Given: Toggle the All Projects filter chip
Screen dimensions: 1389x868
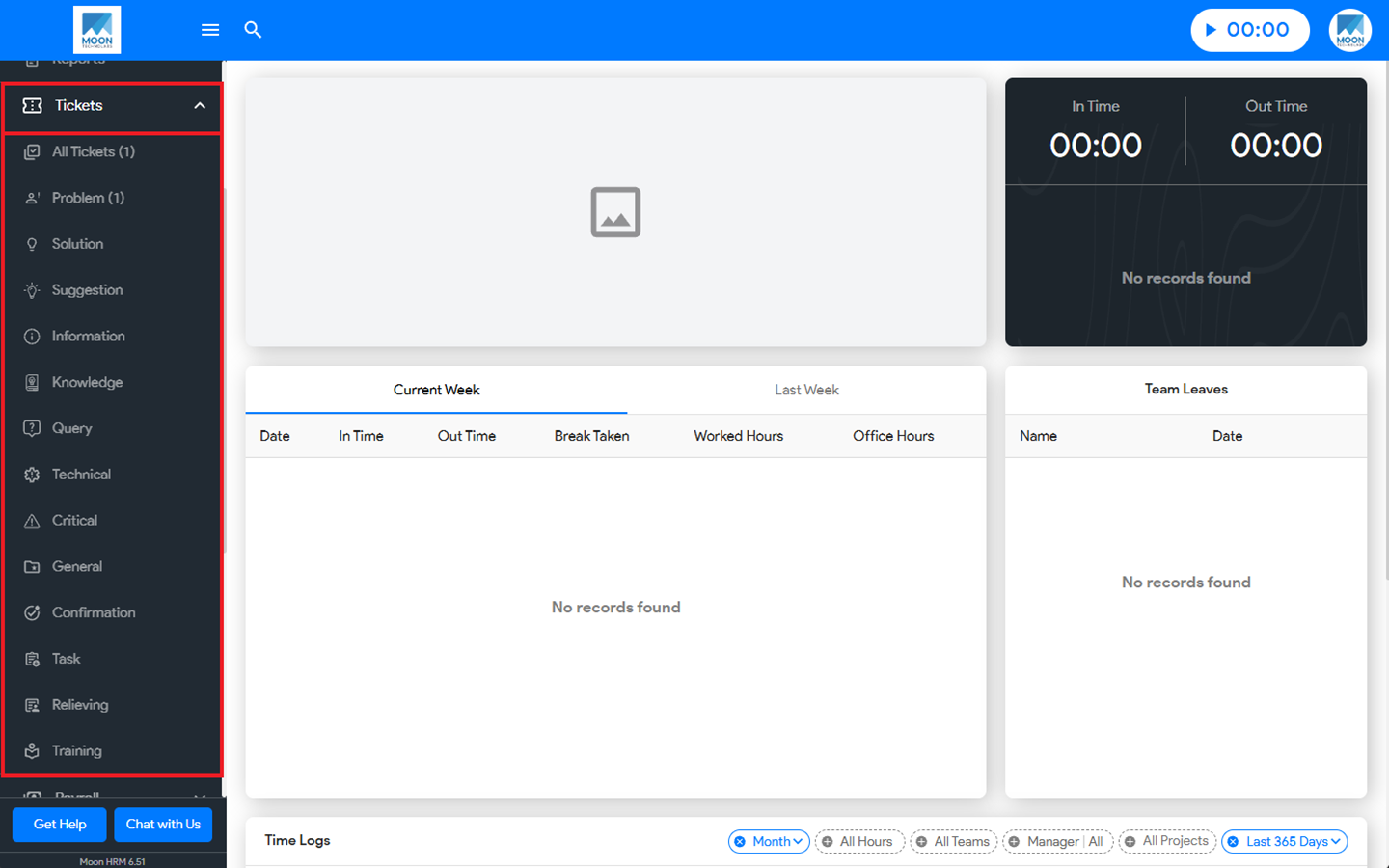Looking at the screenshot, I should pyautogui.click(x=1167, y=842).
